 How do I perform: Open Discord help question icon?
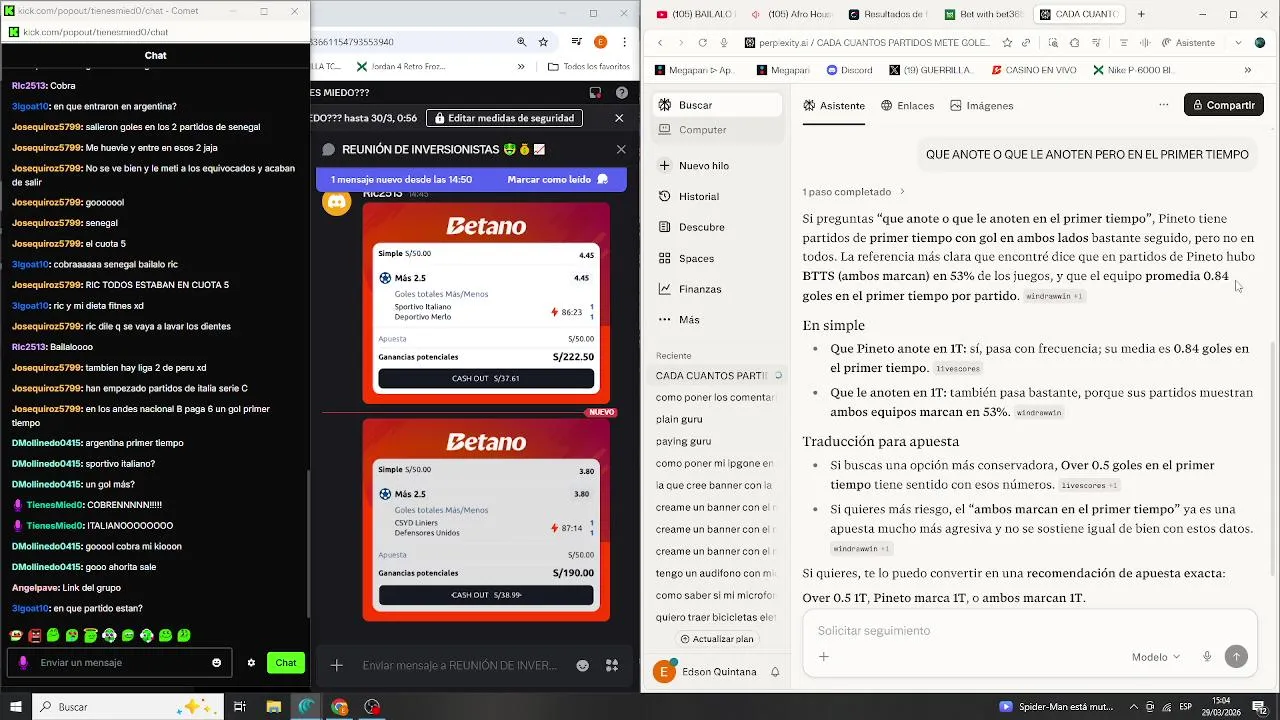[621, 93]
